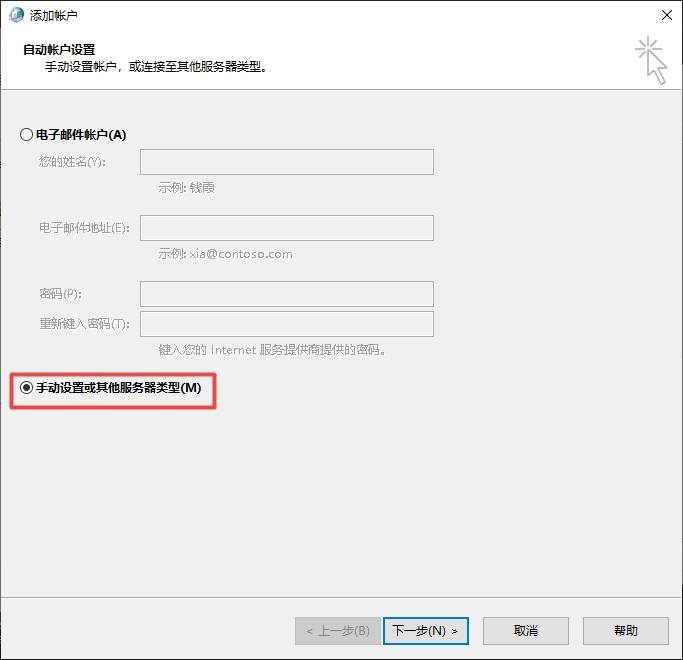This screenshot has height=660, width=683.
Task: Click the 自动帐户设置 heading
Action: coord(59,50)
